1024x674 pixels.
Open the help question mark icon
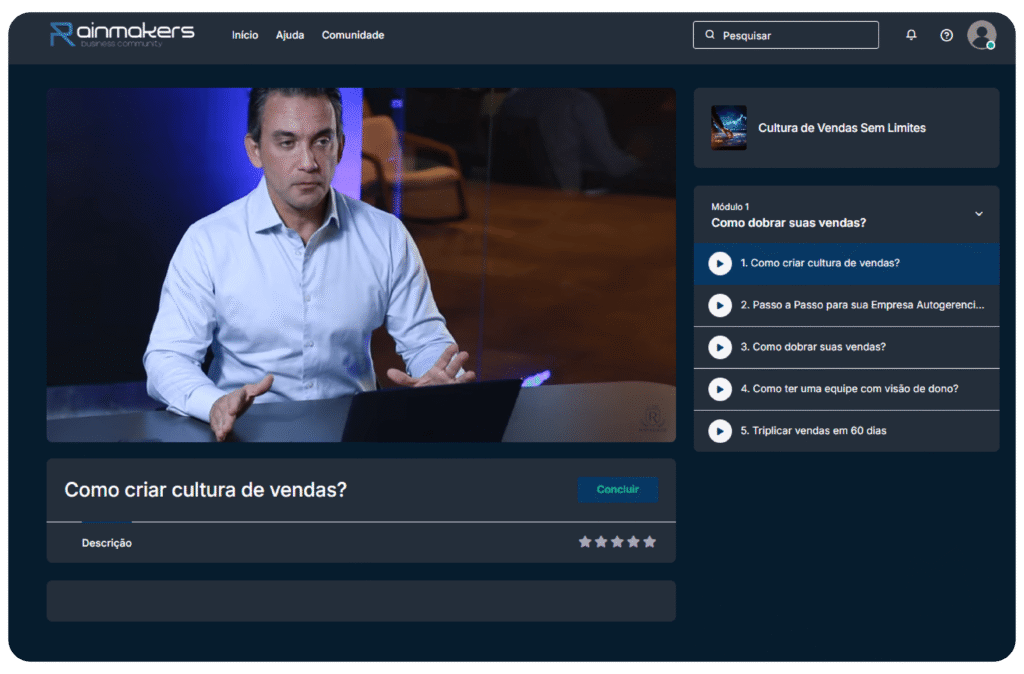(946, 35)
